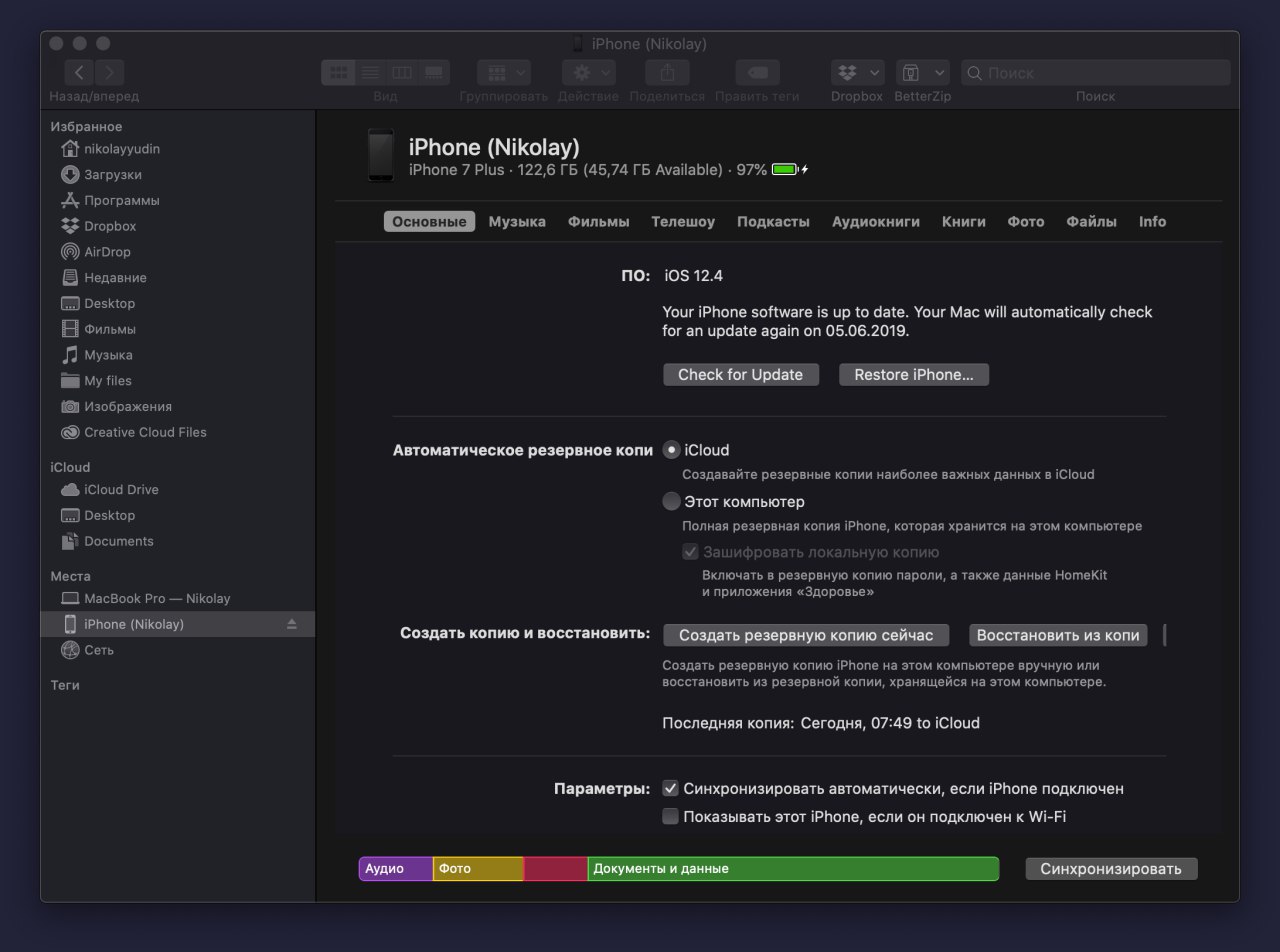The image size is (1280, 952).
Task: Switch to the Файлы tab
Action: pos(1091,222)
